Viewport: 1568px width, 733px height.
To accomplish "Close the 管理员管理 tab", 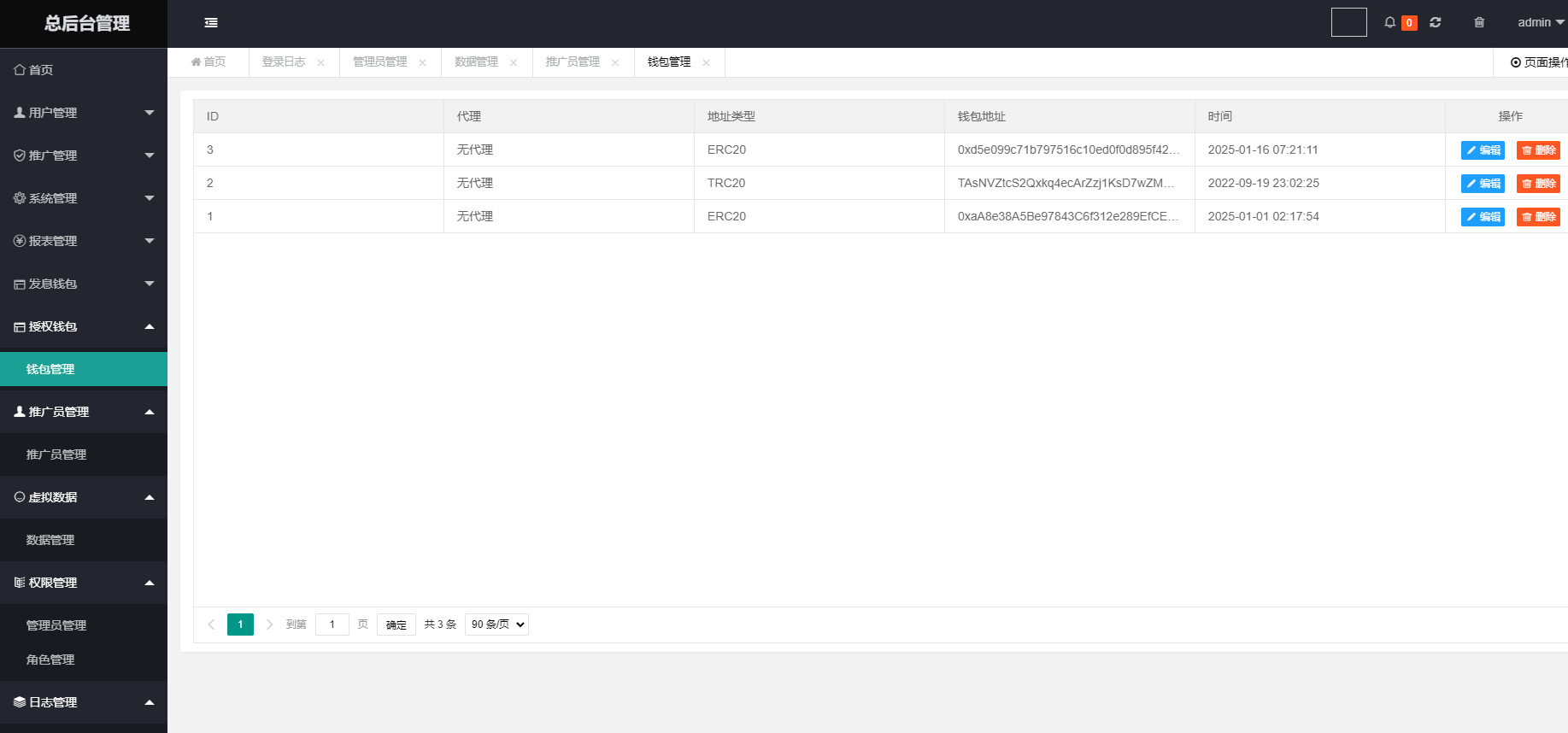I will tap(422, 63).
